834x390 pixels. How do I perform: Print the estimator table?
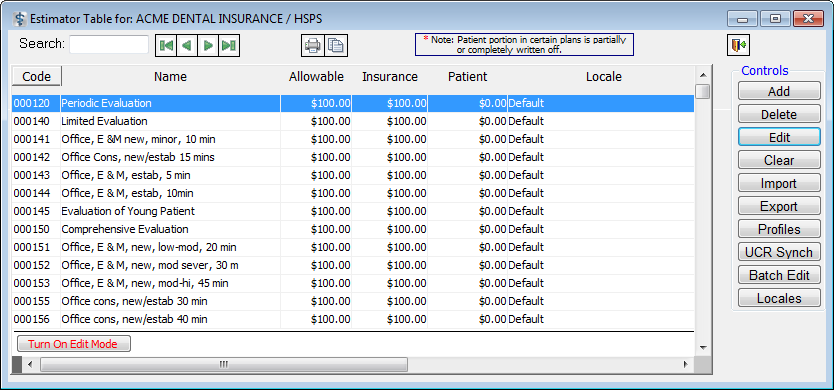(x=312, y=46)
